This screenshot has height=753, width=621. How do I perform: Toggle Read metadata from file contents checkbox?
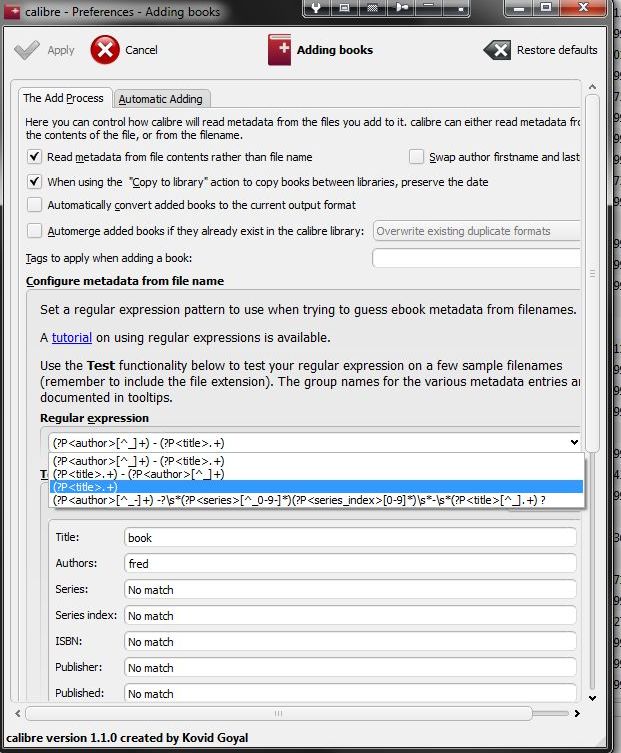point(34,157)
